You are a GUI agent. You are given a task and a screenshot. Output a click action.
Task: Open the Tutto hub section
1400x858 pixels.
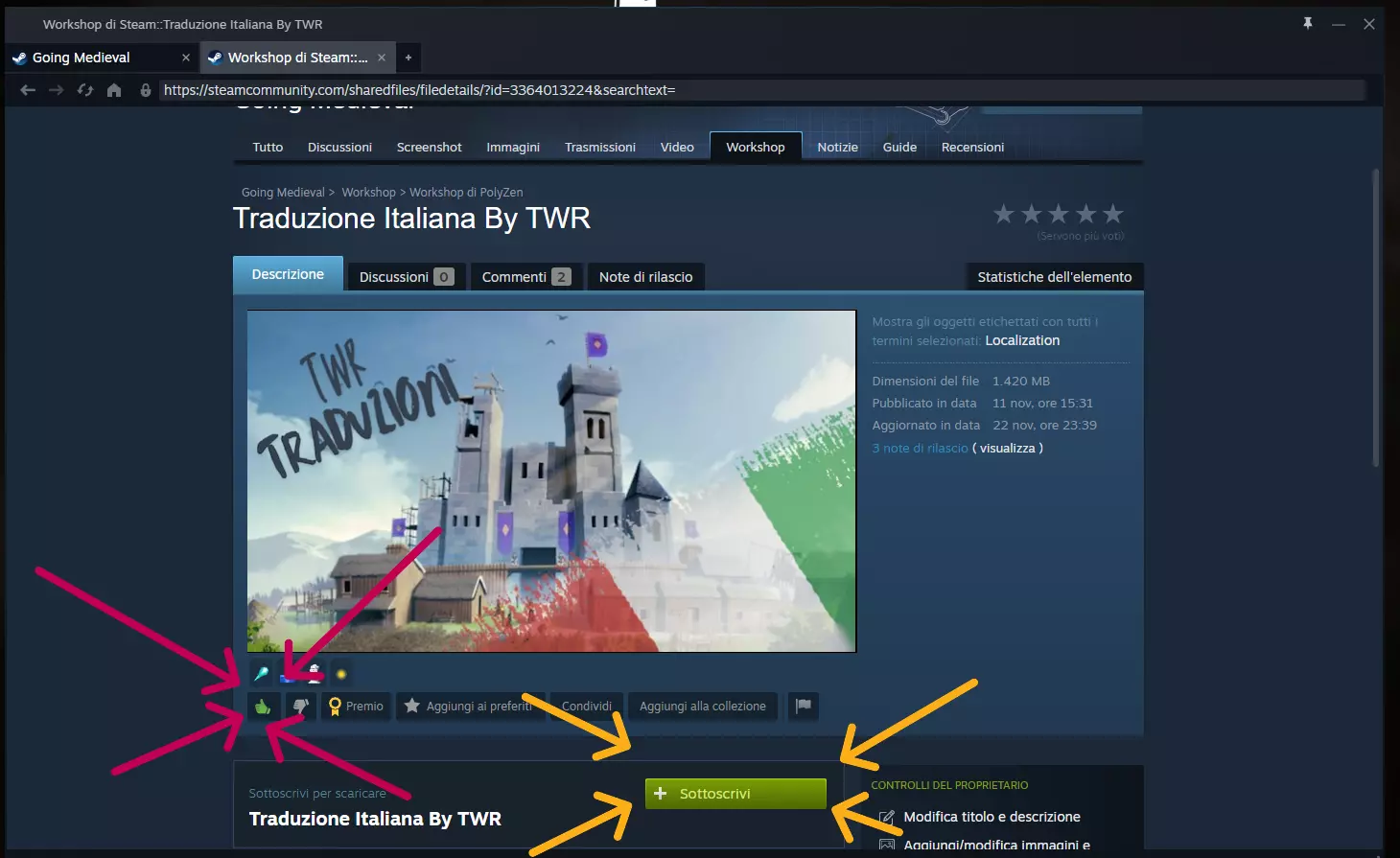pyautogui.click(x=268, y=148)
